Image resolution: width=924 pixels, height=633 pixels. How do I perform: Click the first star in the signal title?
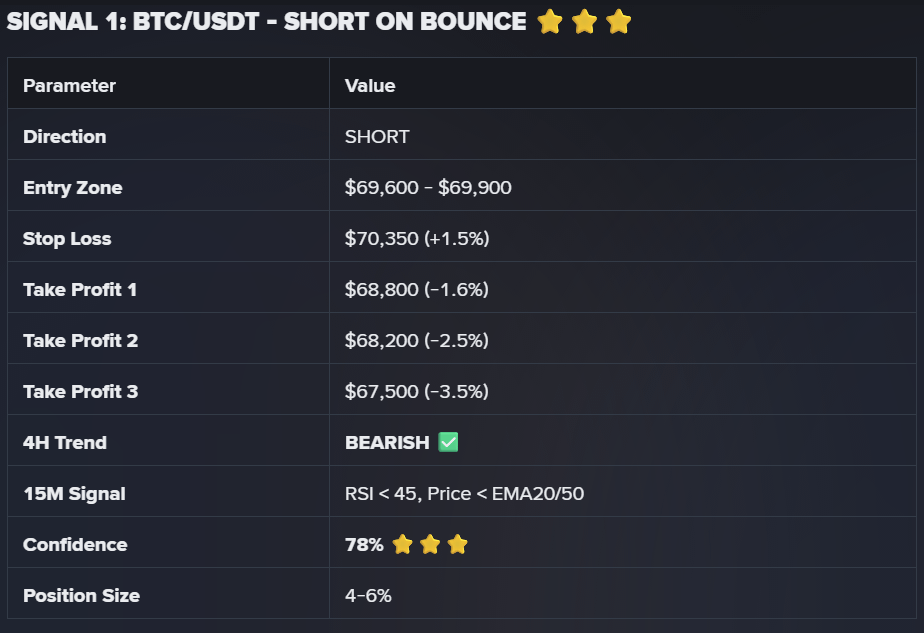[550, 22]
